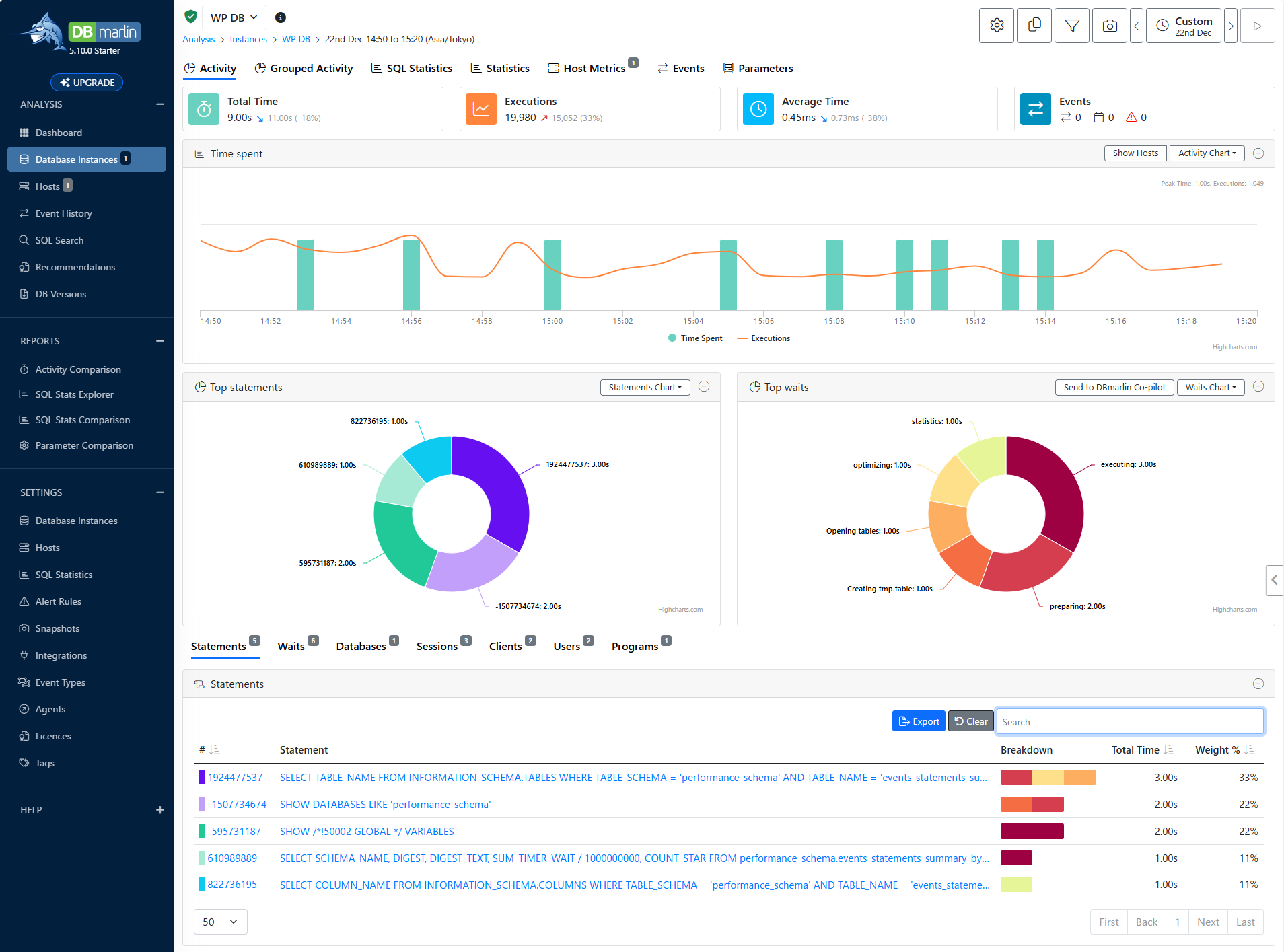This screenshot has width=1284, height=952.
Task: Open the settings gear in top toolbar
Action: 997,26
